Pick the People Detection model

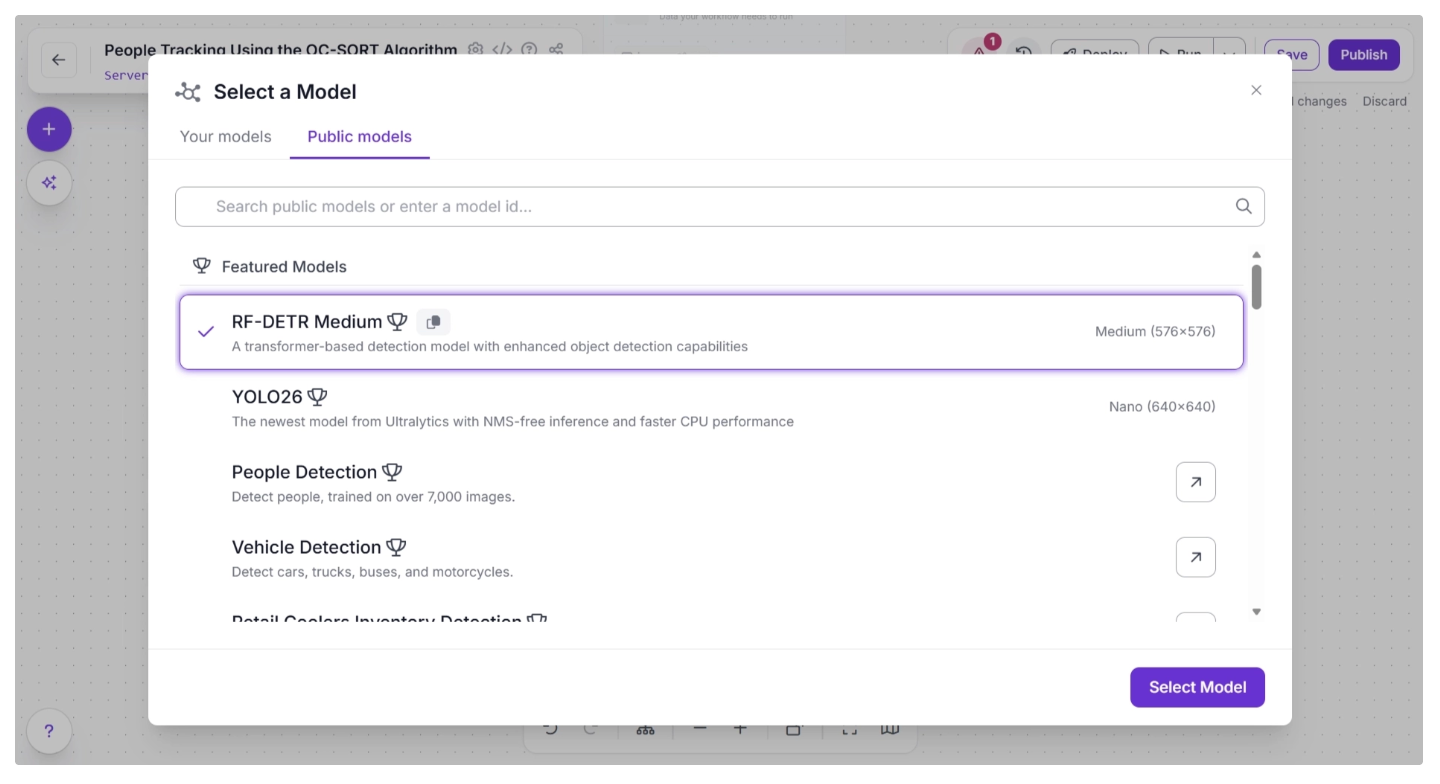click(x=711, y=482)
